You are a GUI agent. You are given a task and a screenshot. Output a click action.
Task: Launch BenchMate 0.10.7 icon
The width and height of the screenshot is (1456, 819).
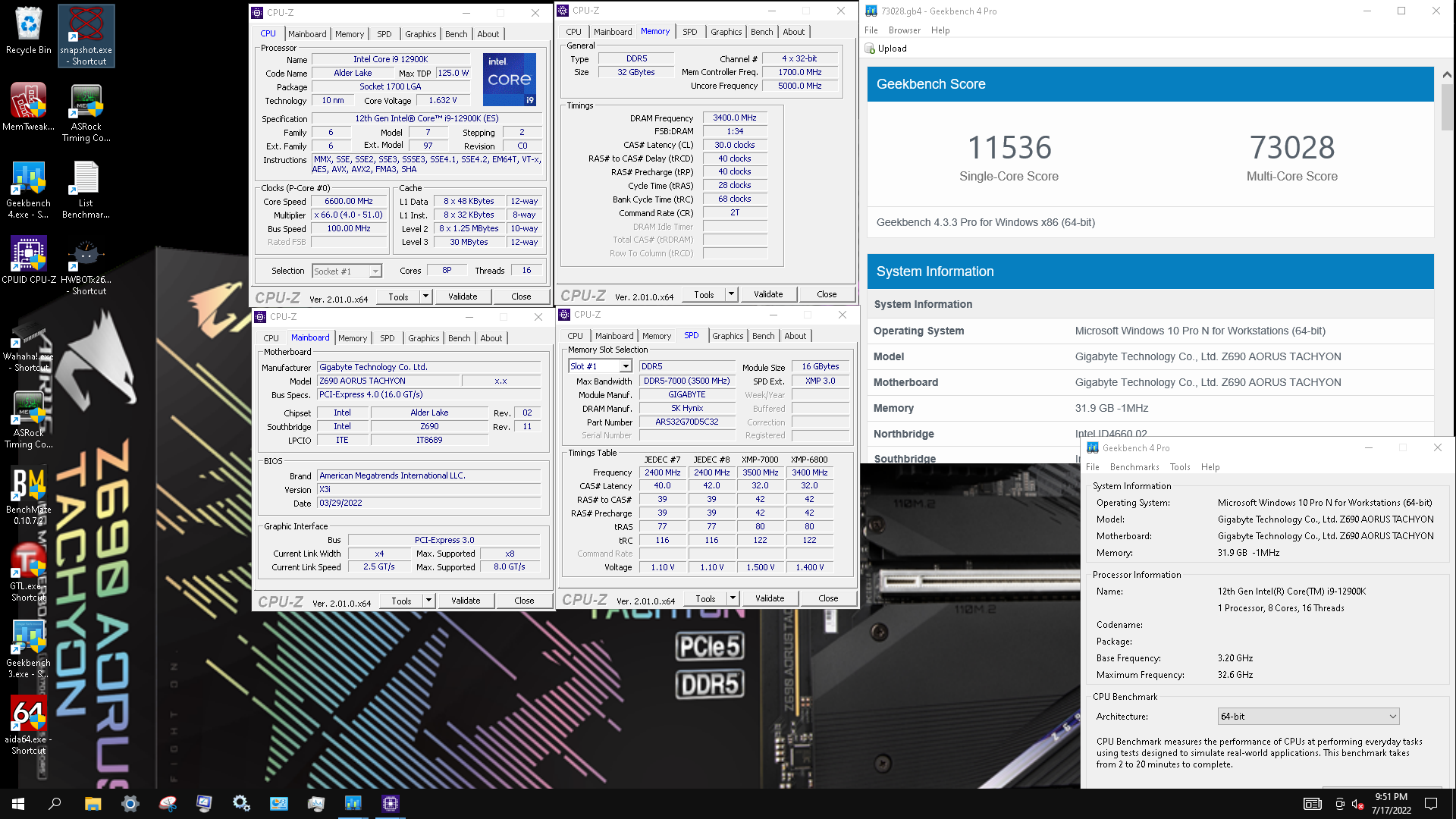tap(29, 496)
